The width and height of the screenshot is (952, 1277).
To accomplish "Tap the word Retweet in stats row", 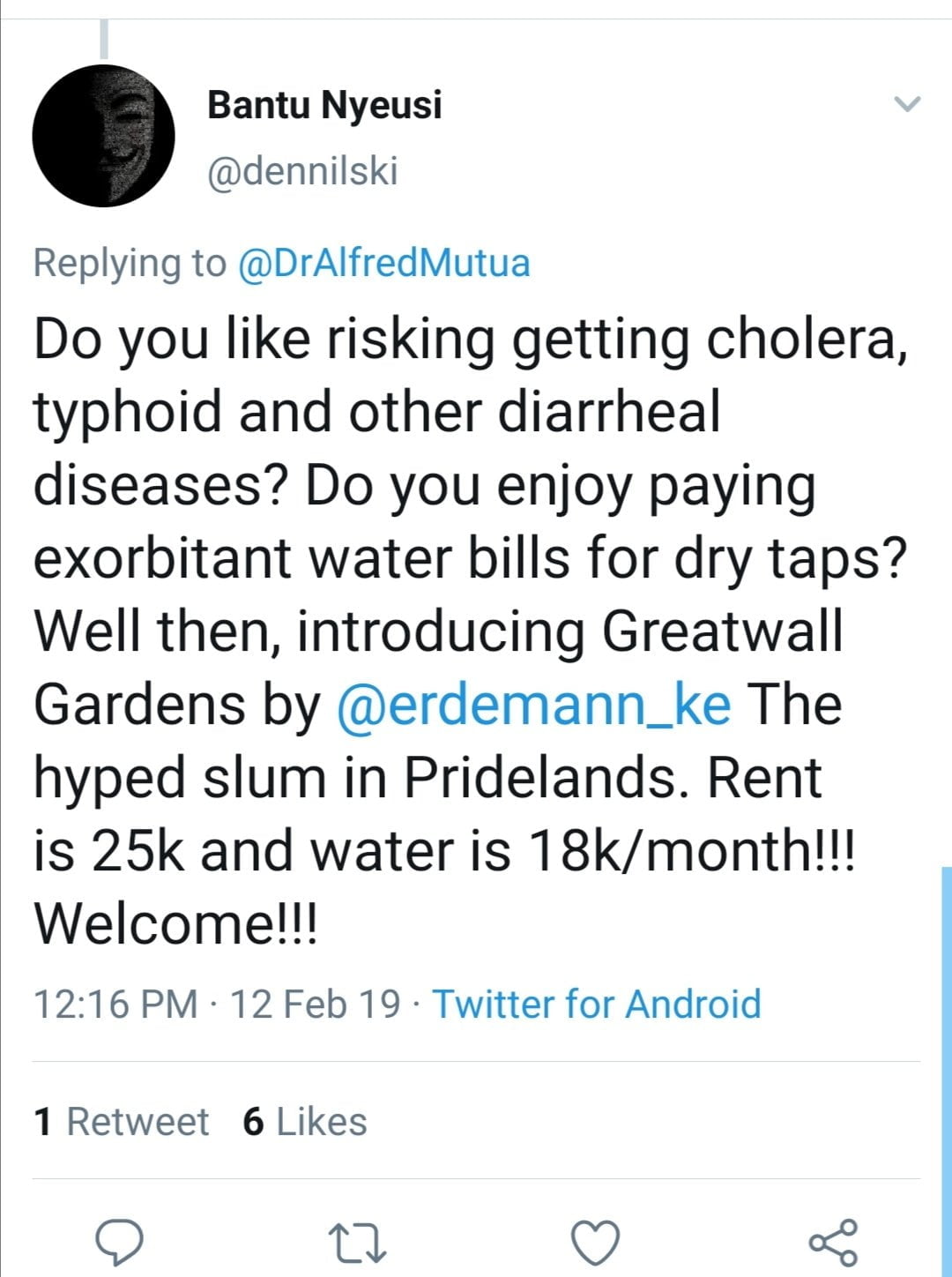I will coord(138,1122).
